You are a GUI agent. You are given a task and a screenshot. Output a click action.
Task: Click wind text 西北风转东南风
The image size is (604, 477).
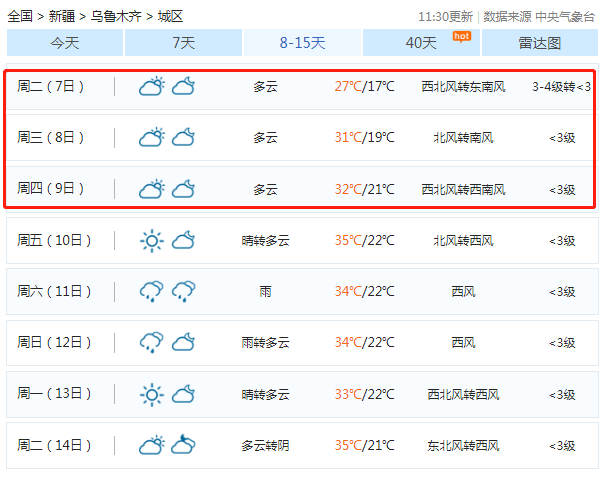tap(463, 87)
